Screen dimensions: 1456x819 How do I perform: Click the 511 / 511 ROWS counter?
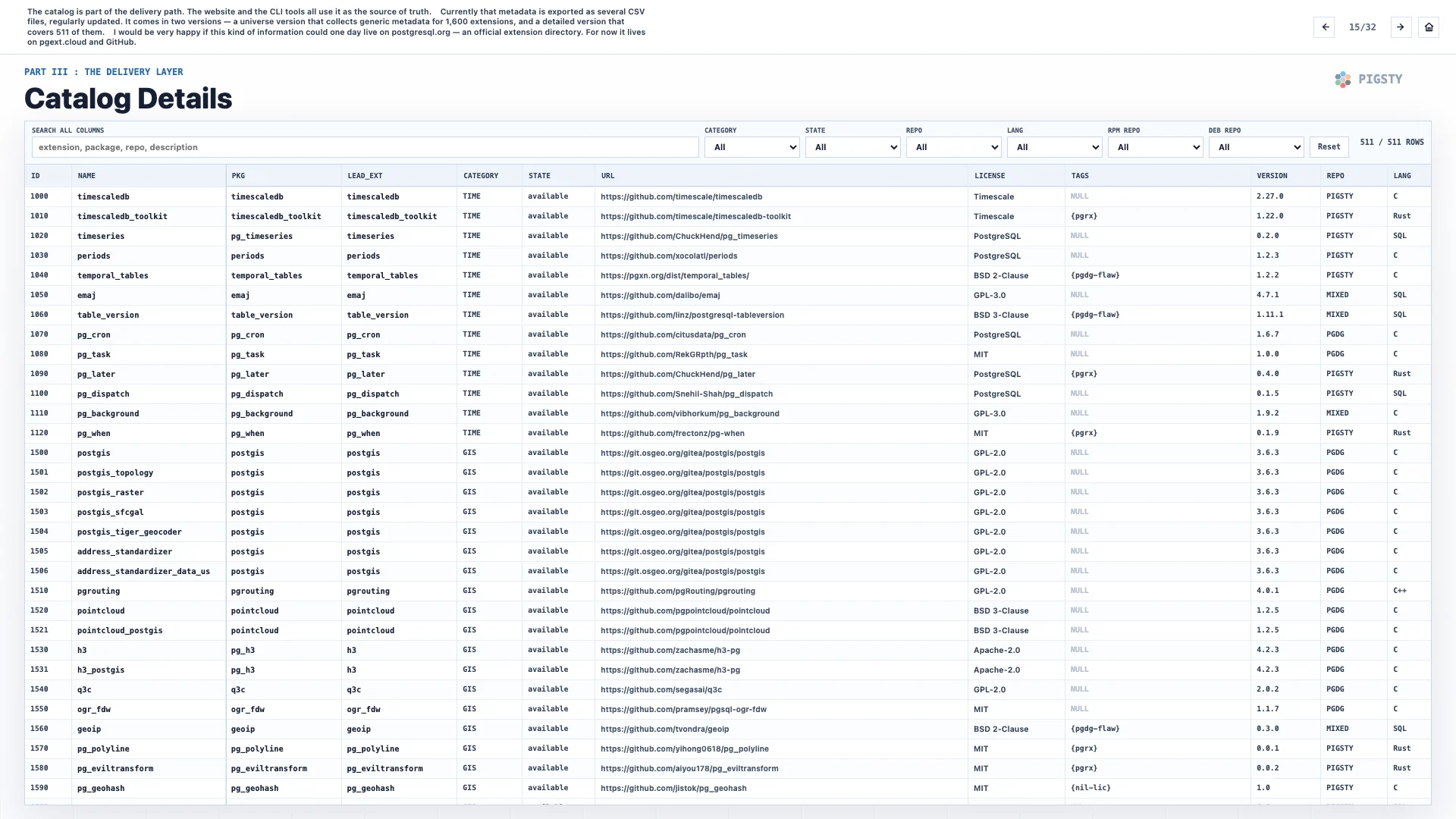tap(1392, 143)
